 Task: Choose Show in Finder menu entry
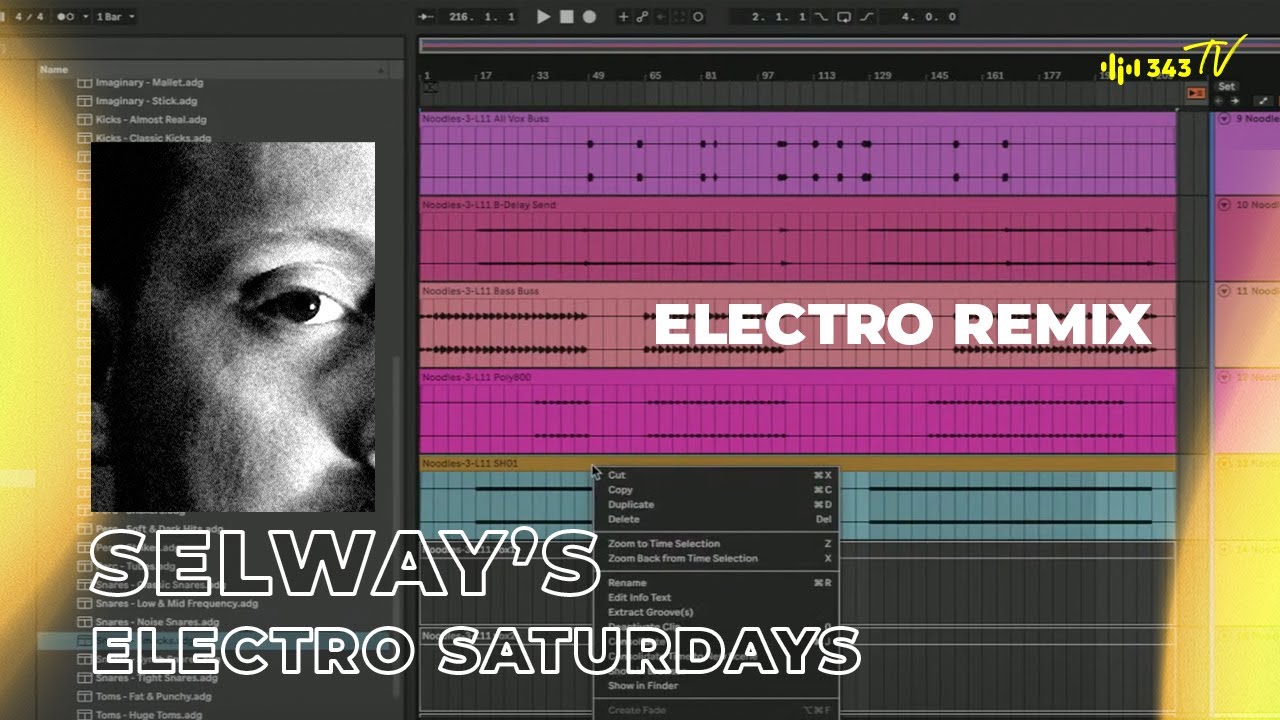coord(716,686)
